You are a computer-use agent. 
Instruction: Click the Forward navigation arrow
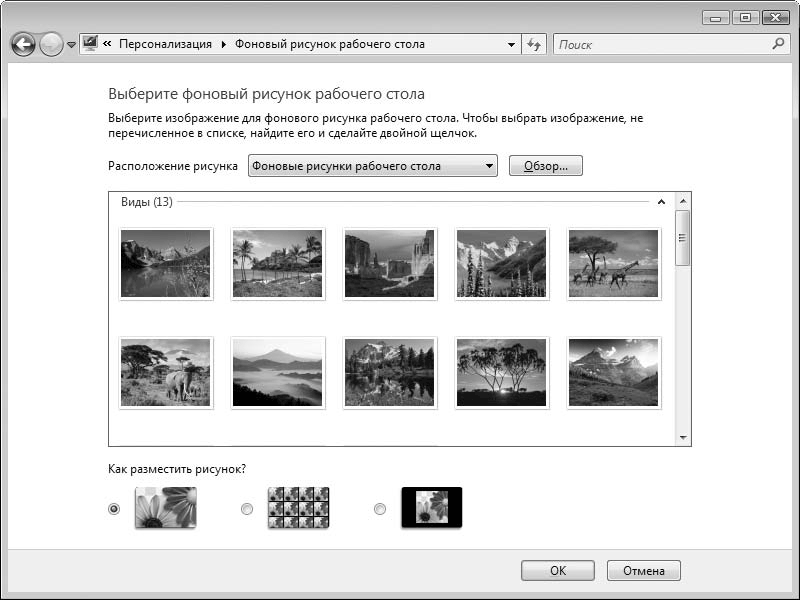point(51,45)
